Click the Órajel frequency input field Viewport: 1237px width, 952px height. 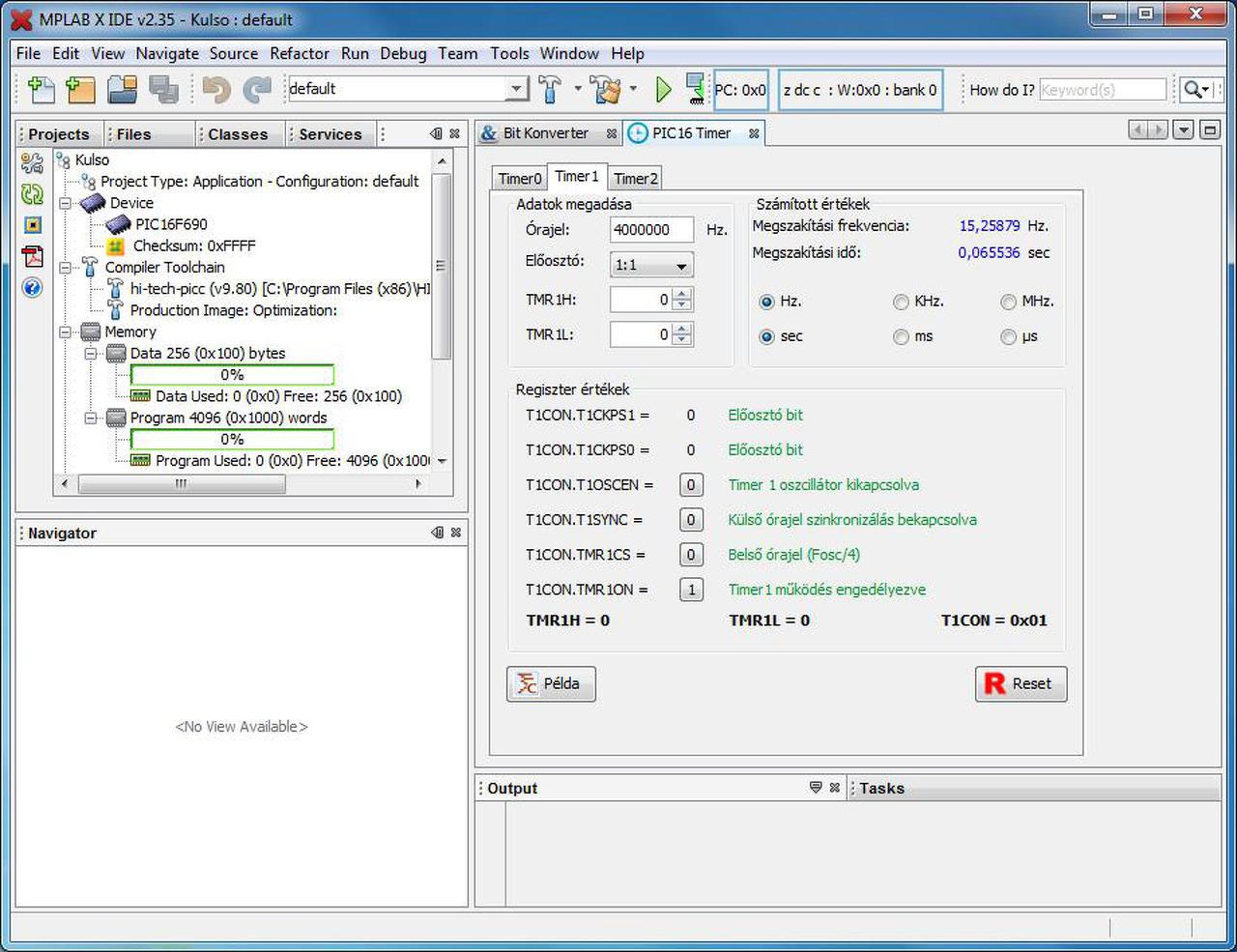651,230
